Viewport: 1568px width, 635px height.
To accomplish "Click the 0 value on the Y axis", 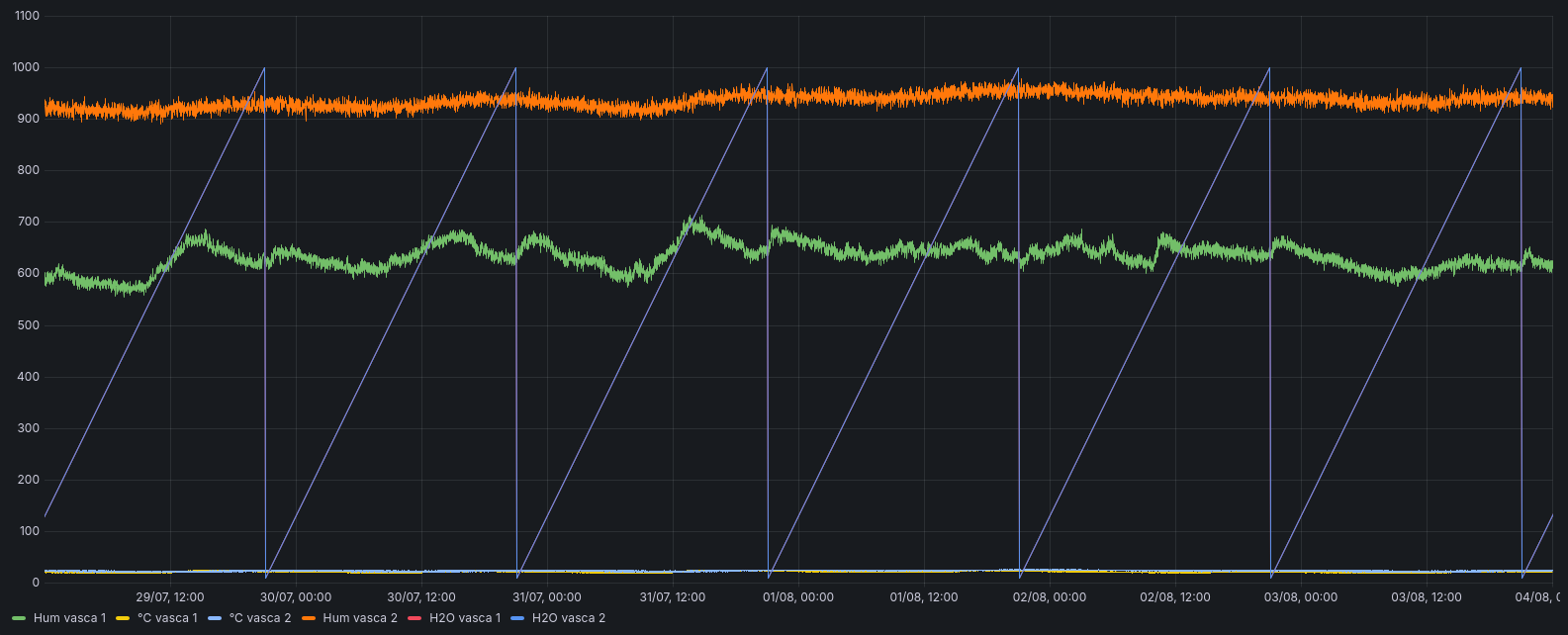I will [36, 583].
